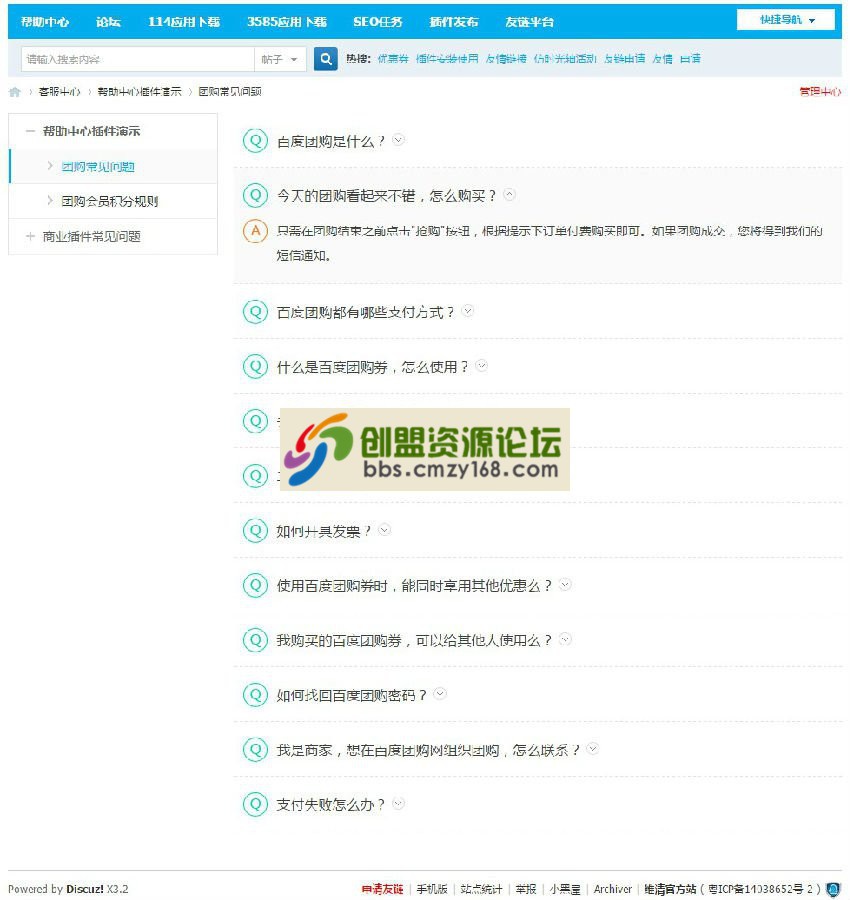The image size is (850, 900).
Task: Click the Q icon beside 如何找回百度团购密码
Action: coord(255,695)
